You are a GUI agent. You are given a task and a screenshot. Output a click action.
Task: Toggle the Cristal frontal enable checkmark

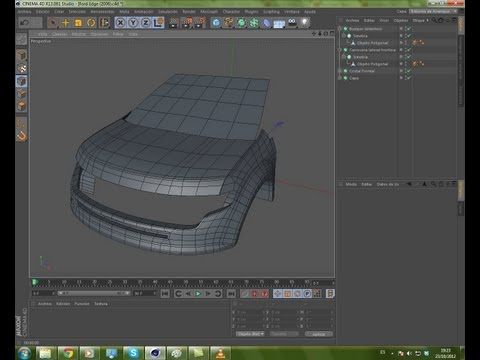pos(408,71)
